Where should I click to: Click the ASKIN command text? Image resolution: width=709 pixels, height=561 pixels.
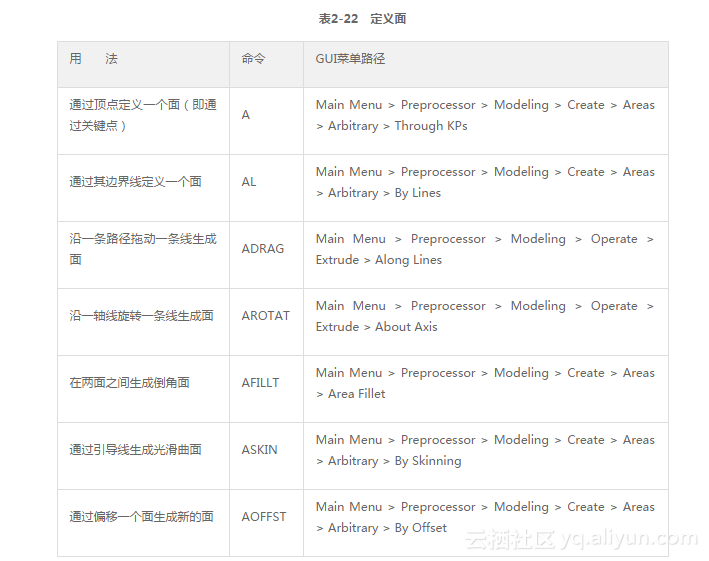[x=261, y=450]
